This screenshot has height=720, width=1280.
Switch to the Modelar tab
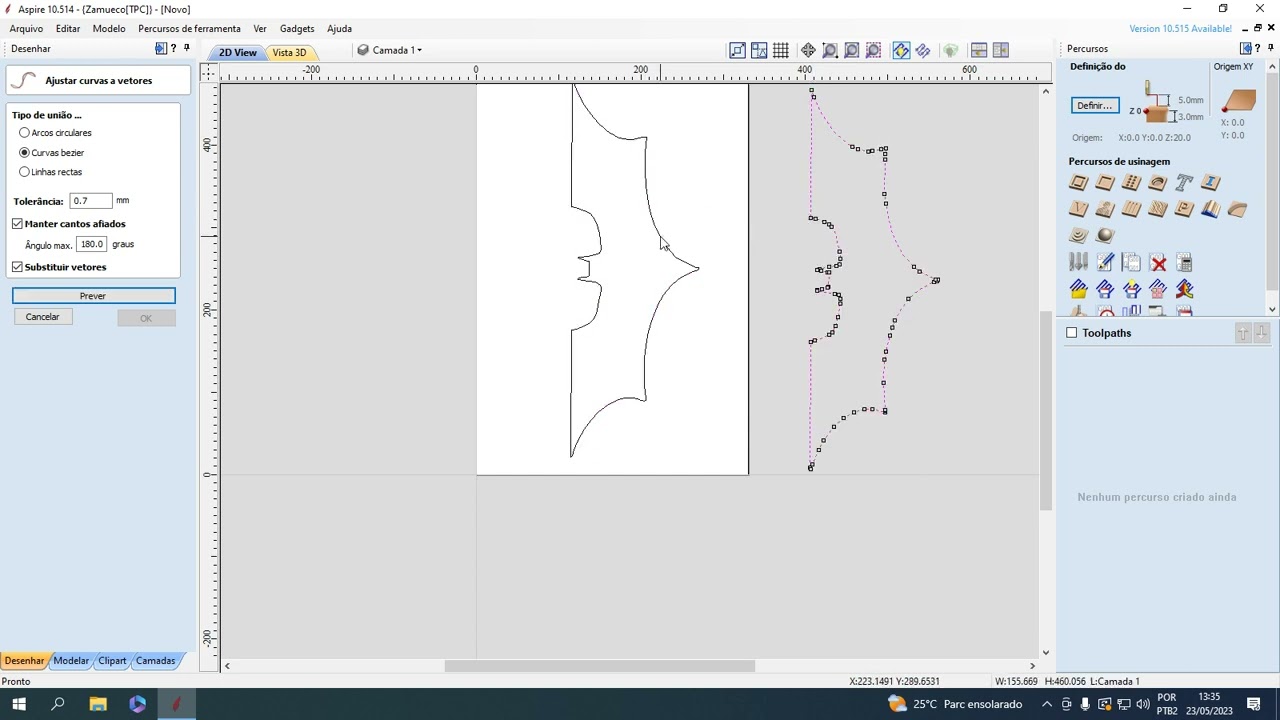(71, 661)
